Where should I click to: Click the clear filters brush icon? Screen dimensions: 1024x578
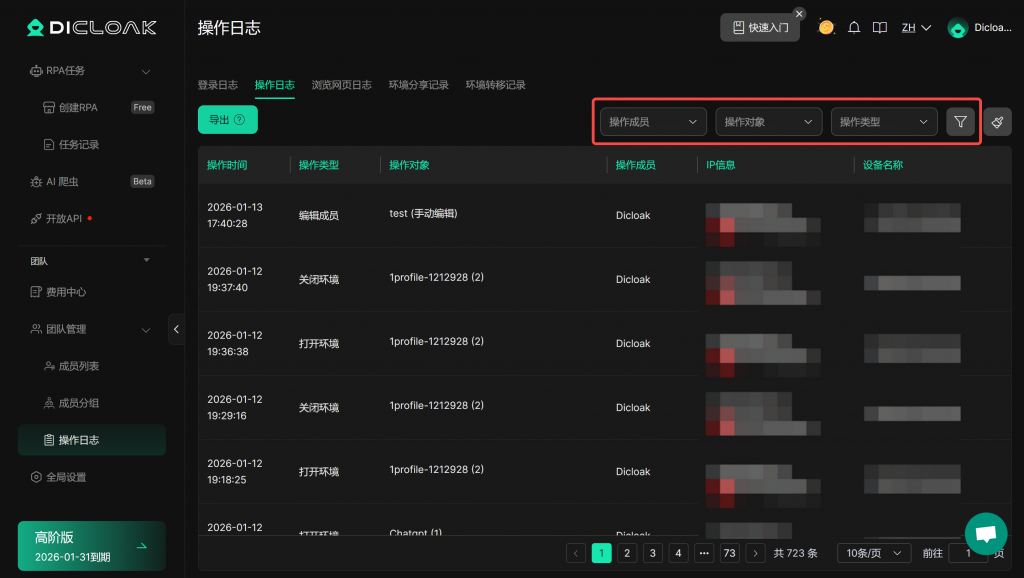pyautogui.click(x=997, y=122)
